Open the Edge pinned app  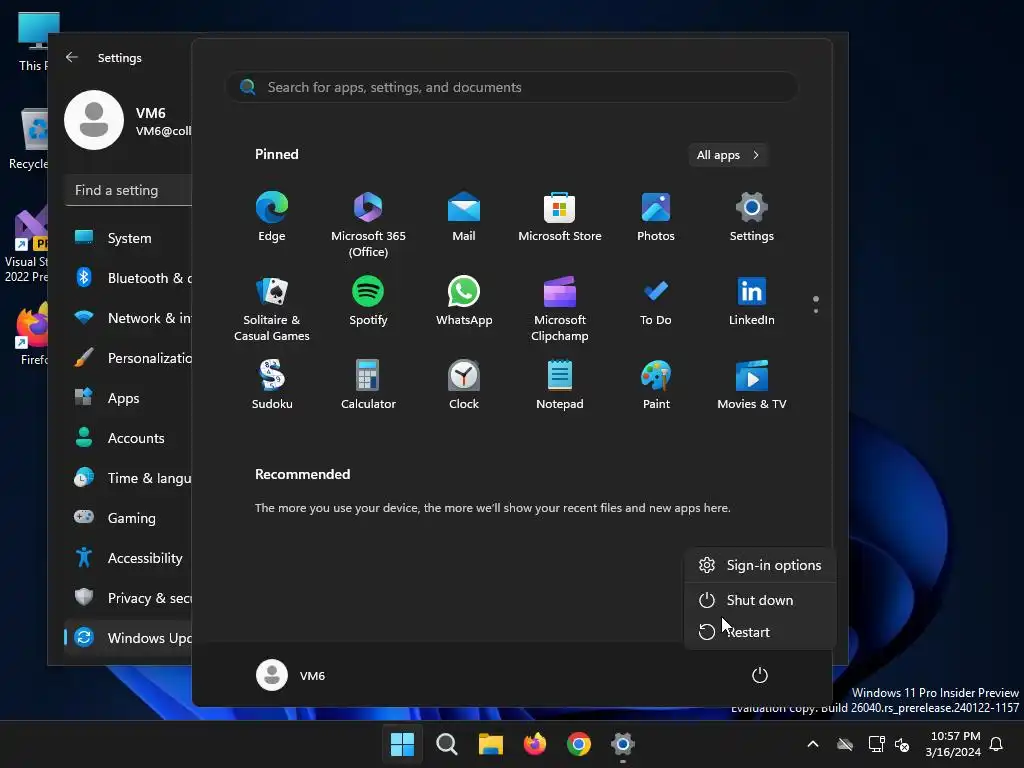[272, 217]
